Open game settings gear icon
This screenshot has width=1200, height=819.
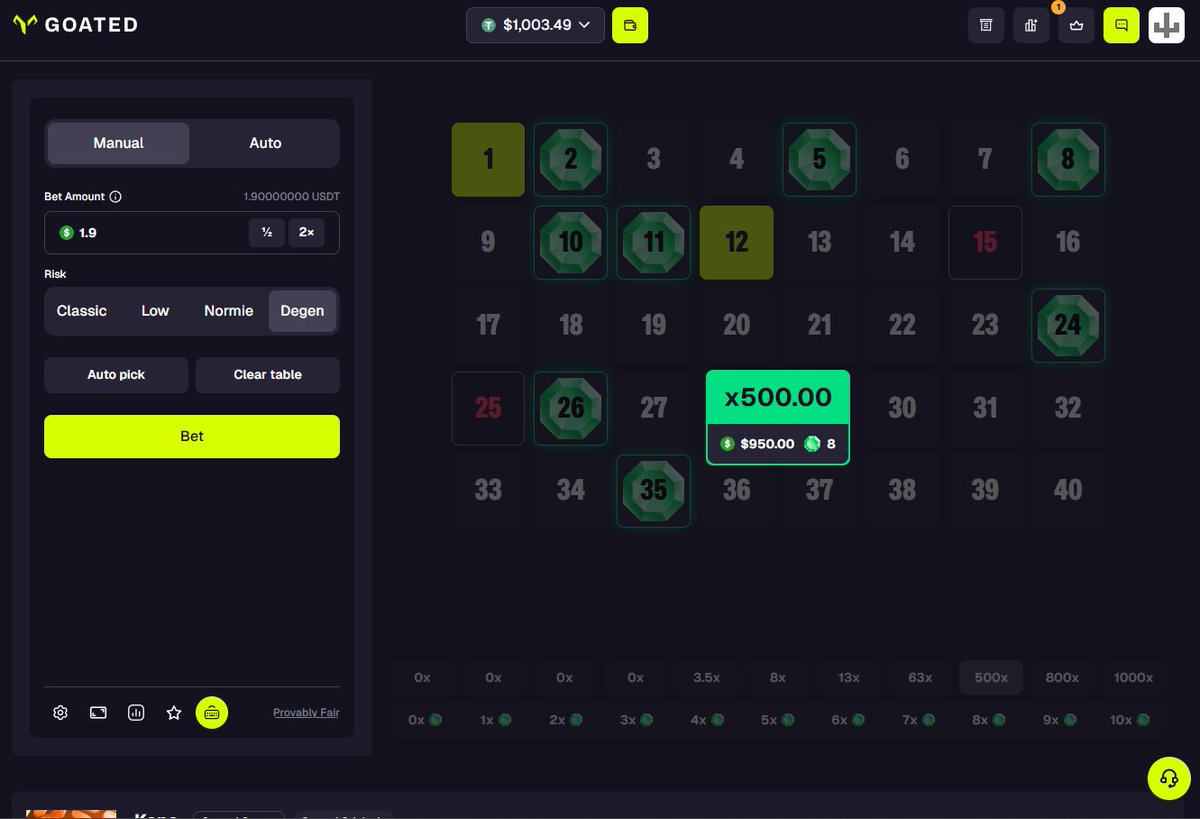pyautogui.click(x=60, y=713)
